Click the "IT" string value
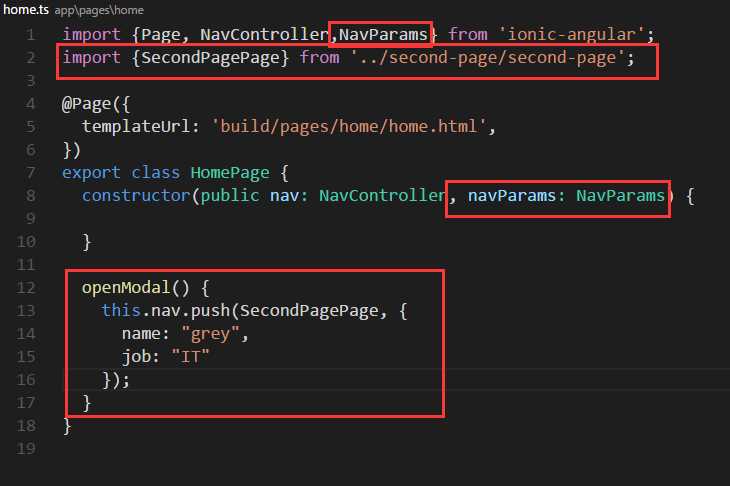Screen dimensions: 730x486 pos(190,357)
